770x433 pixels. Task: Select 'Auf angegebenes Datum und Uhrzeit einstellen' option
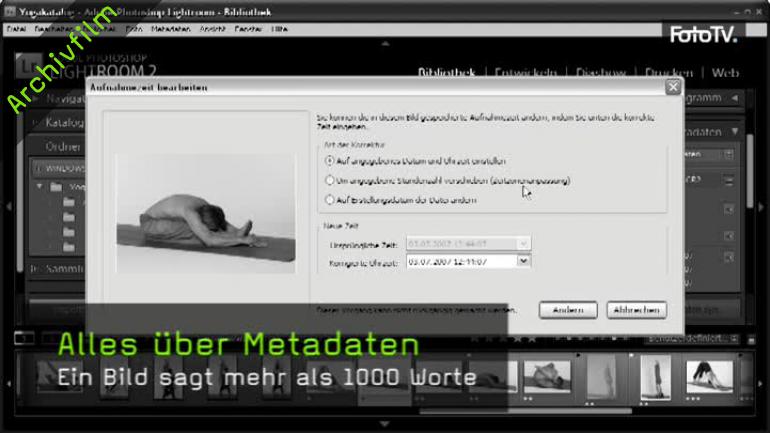click(x=330, y=161)
